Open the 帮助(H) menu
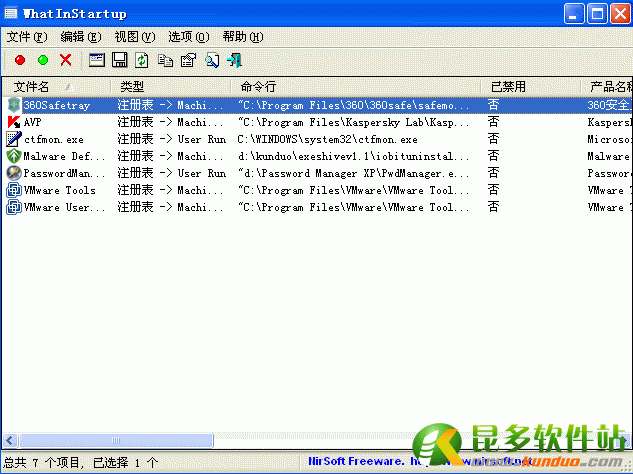 243,37
